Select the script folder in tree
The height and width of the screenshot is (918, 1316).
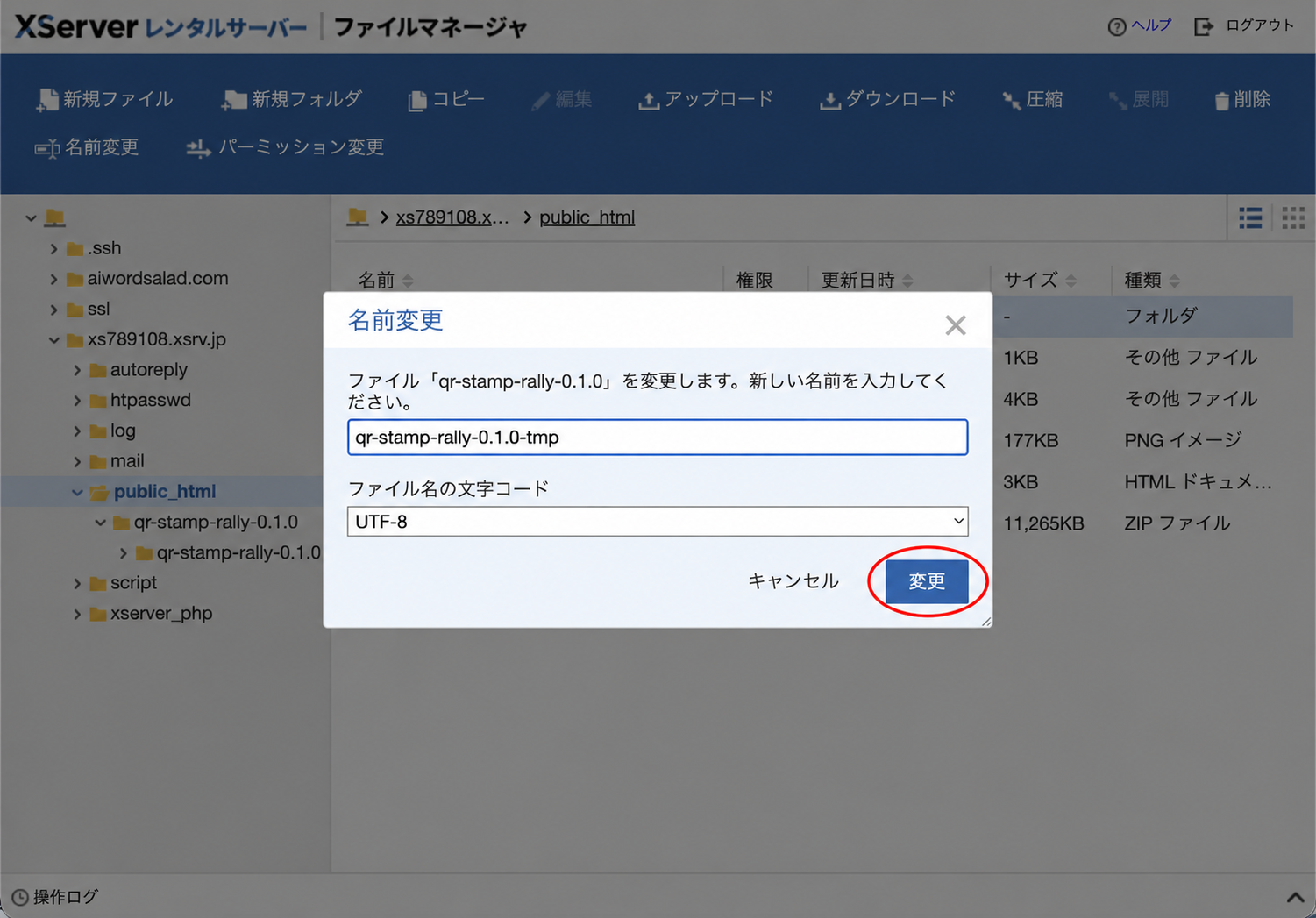(123, 582)
